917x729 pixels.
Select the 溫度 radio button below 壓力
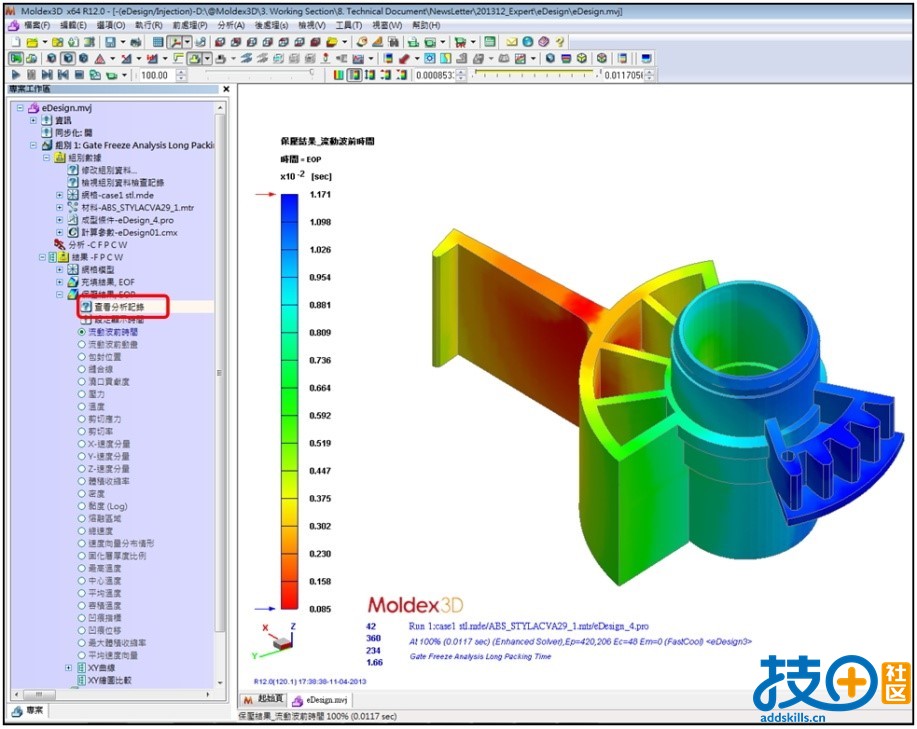[x=82, y=406]
